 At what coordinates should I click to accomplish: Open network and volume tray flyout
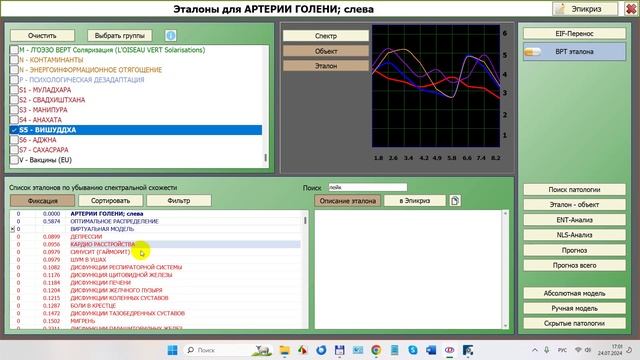[582, 350]
